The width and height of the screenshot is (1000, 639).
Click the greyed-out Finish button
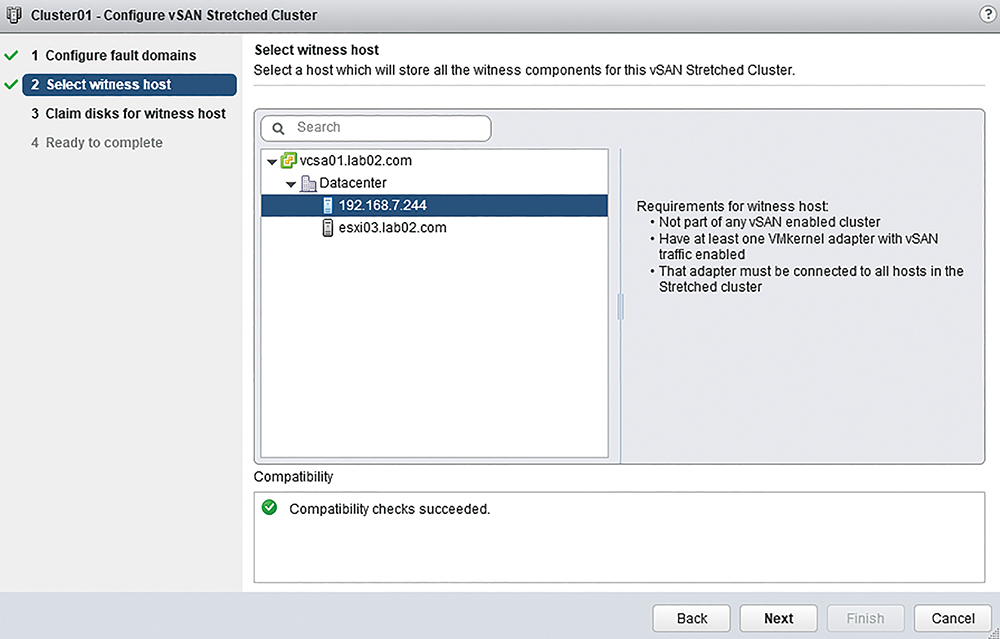click(x=865, y=618)
